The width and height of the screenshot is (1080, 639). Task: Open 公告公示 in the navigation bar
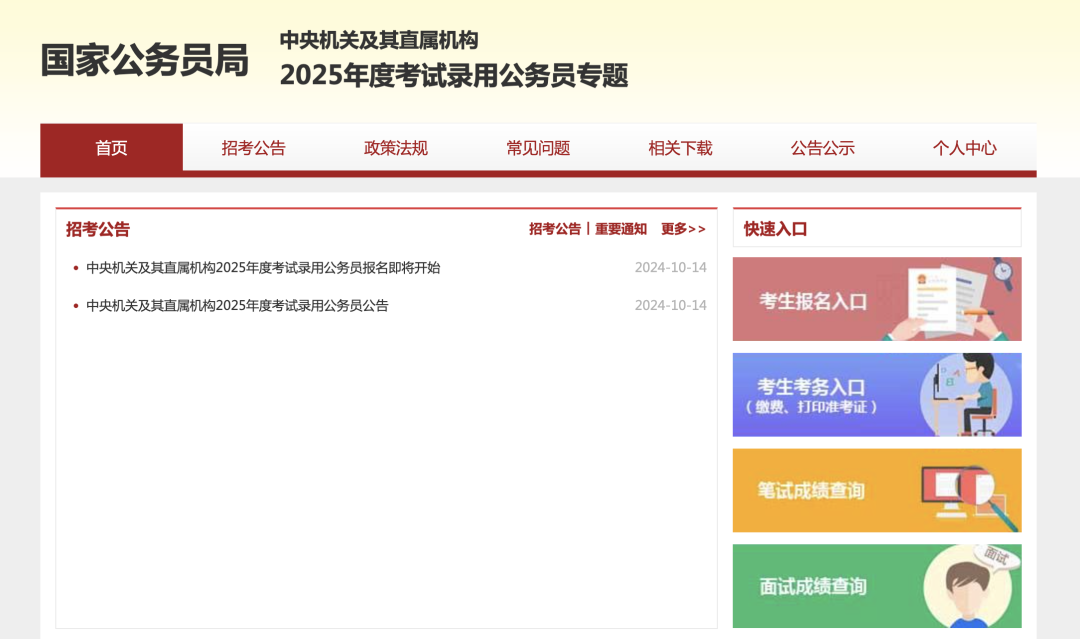[x=823, y=148]
